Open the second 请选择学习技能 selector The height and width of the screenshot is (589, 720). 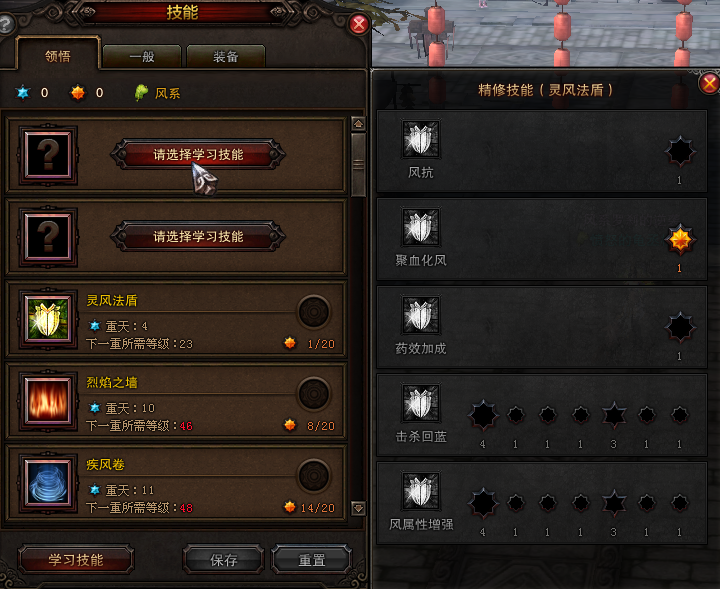point(198,236)
